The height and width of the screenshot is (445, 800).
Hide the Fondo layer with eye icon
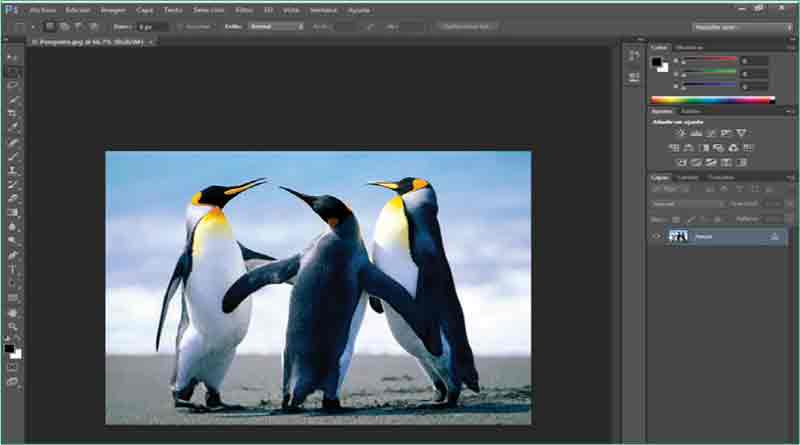tap(657, 236)
